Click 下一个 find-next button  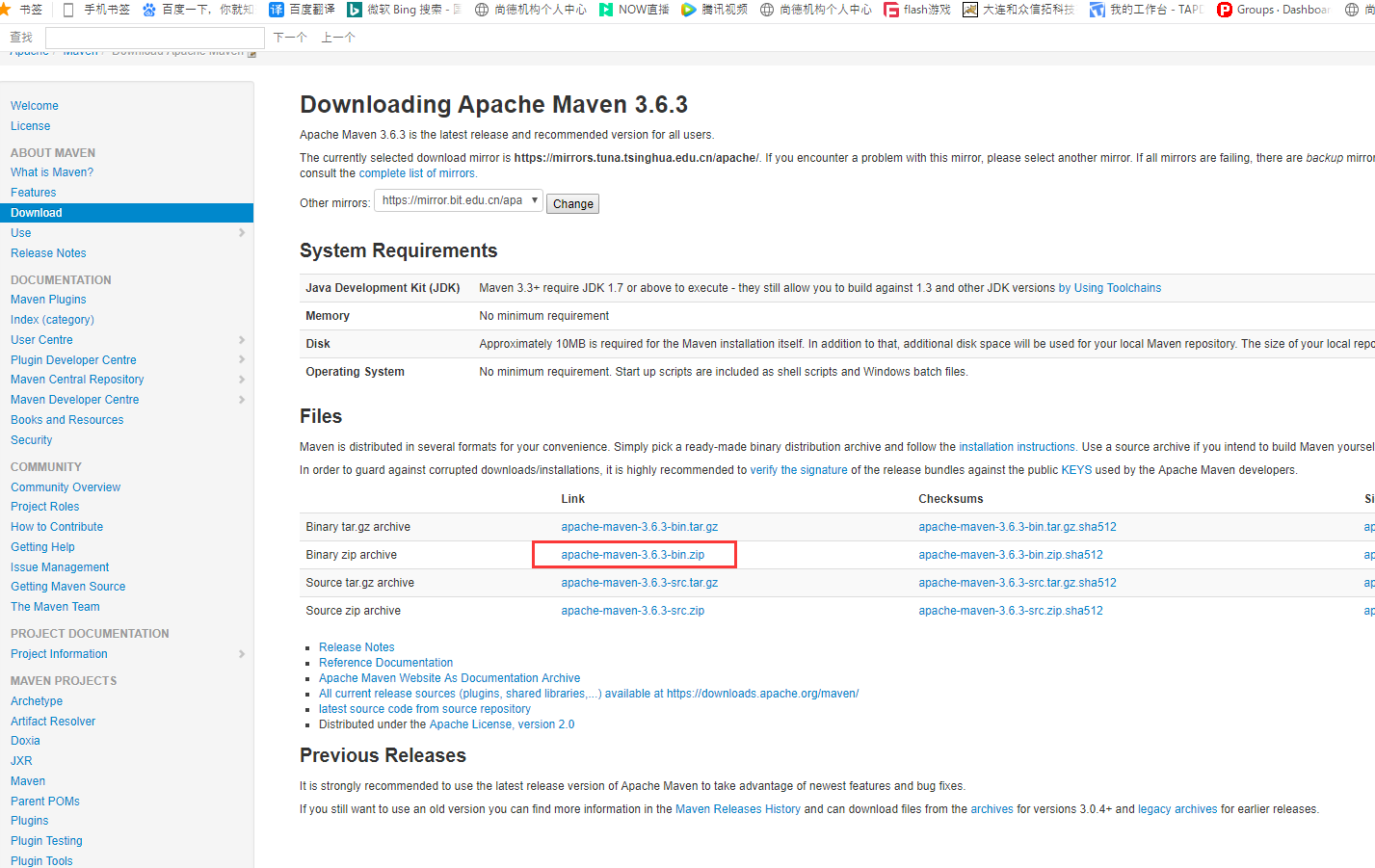click(290, 38)
